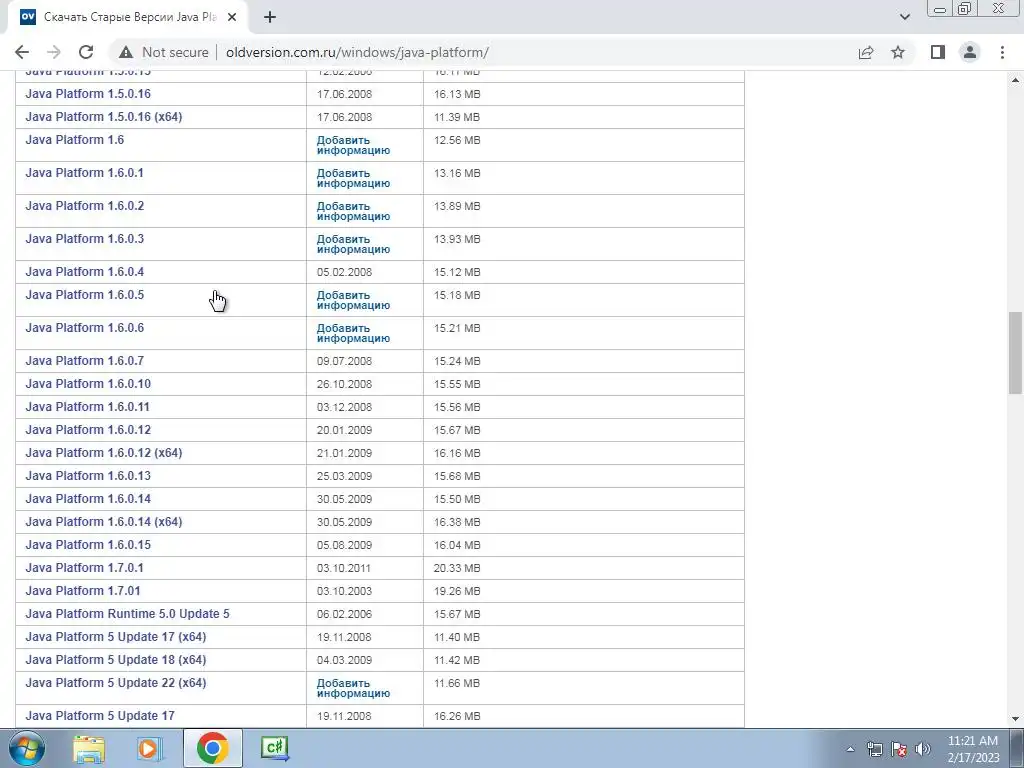Open Java Platform 1.6.0.10 link
Image resolution: width=1024 pixels, height=768 pixels.
coord(88,384)
